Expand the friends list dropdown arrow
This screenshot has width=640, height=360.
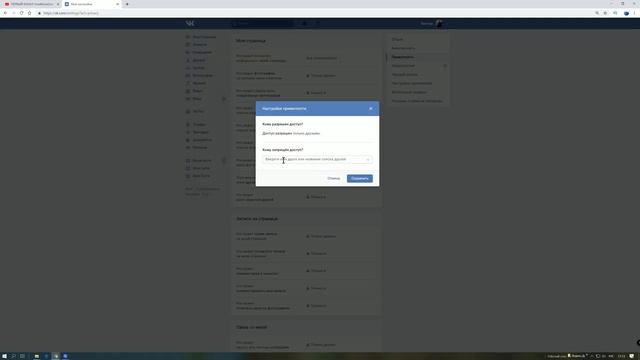[x=368, y=159]
